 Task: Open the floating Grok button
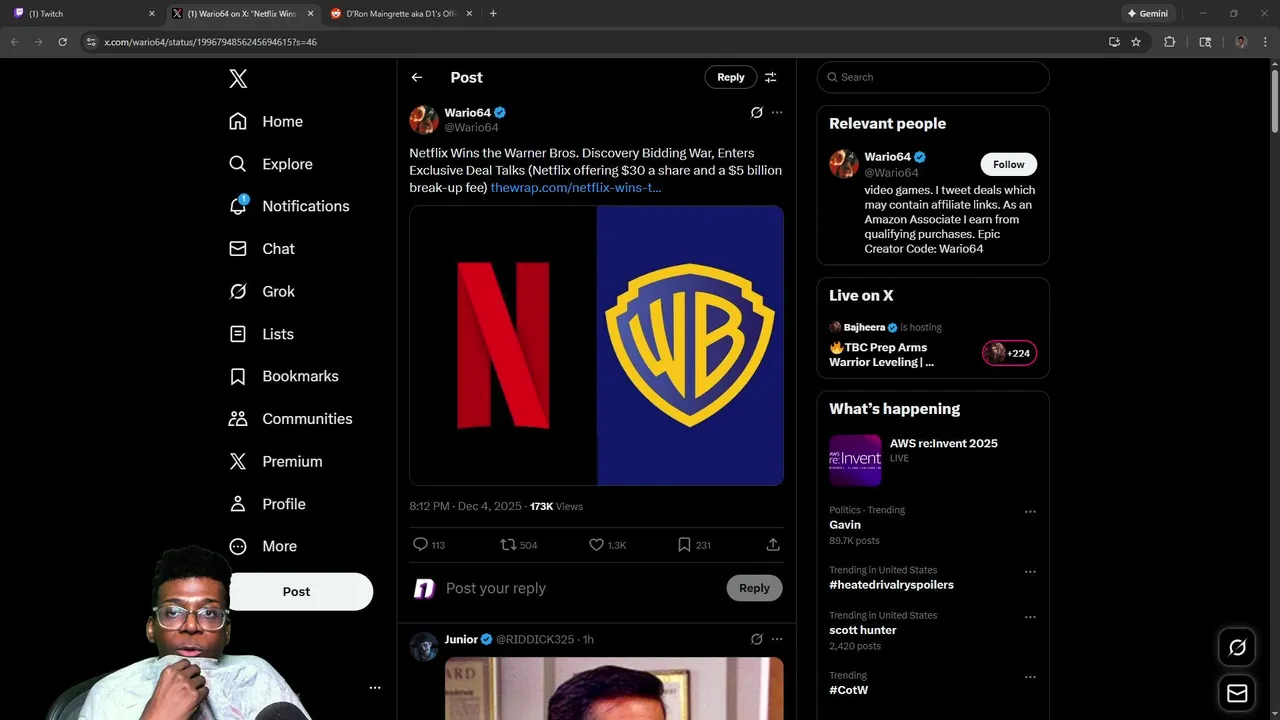click(x=1237, y=648)
